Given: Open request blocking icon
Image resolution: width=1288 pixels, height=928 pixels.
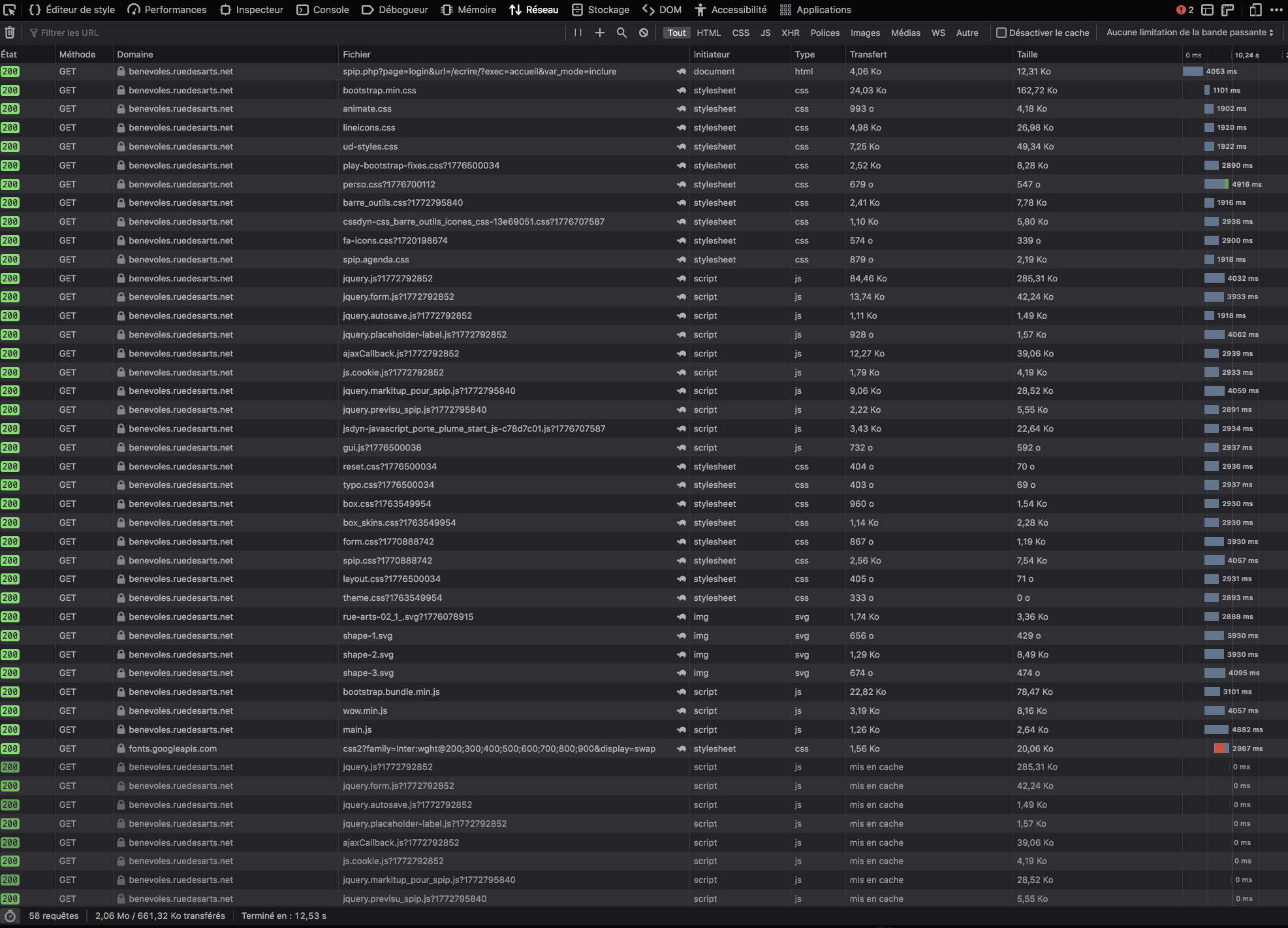Looking at the screenshot, I should click(x=644, y=33).
